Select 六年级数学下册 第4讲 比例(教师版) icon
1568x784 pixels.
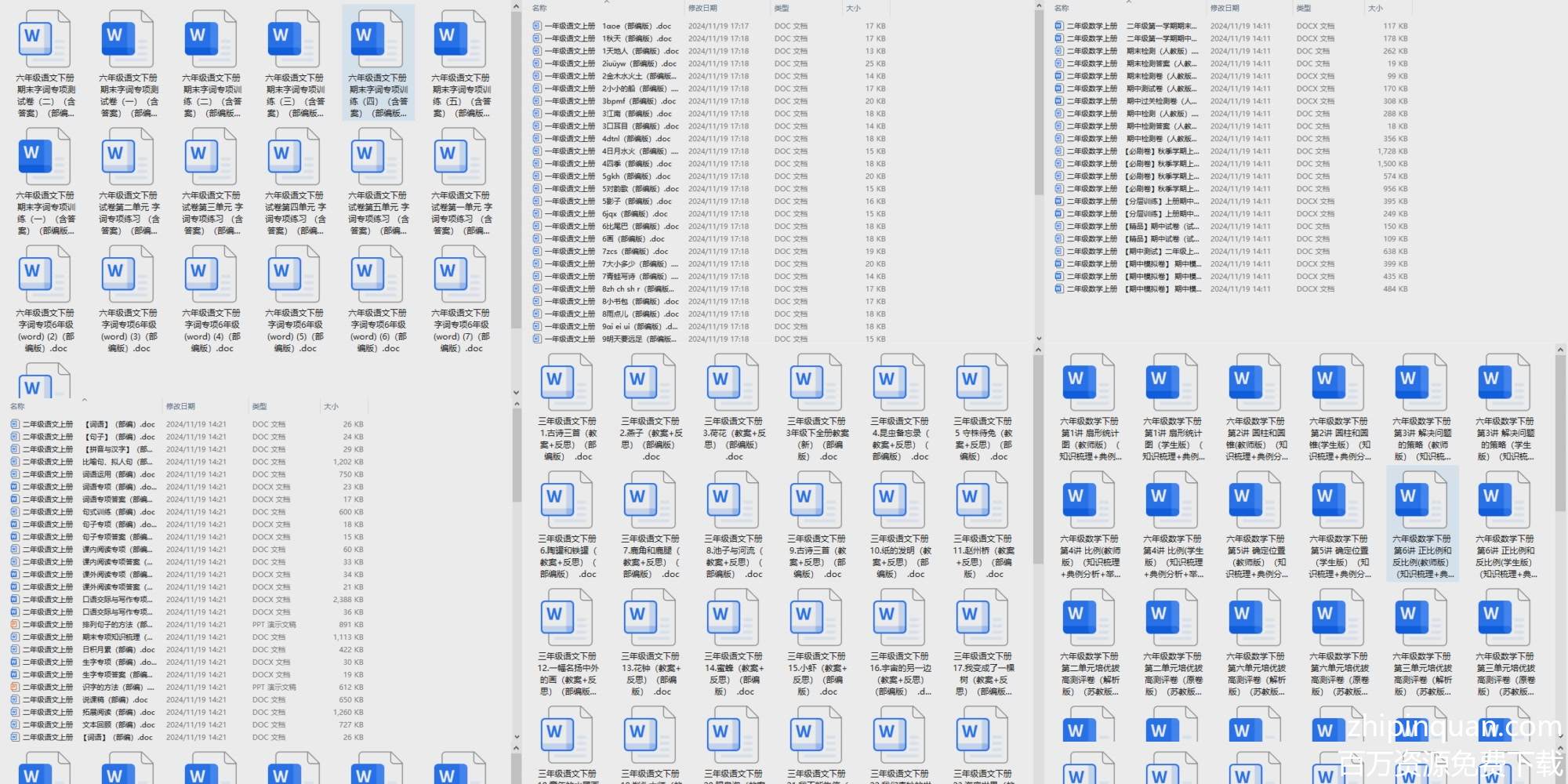point(1089,499)
